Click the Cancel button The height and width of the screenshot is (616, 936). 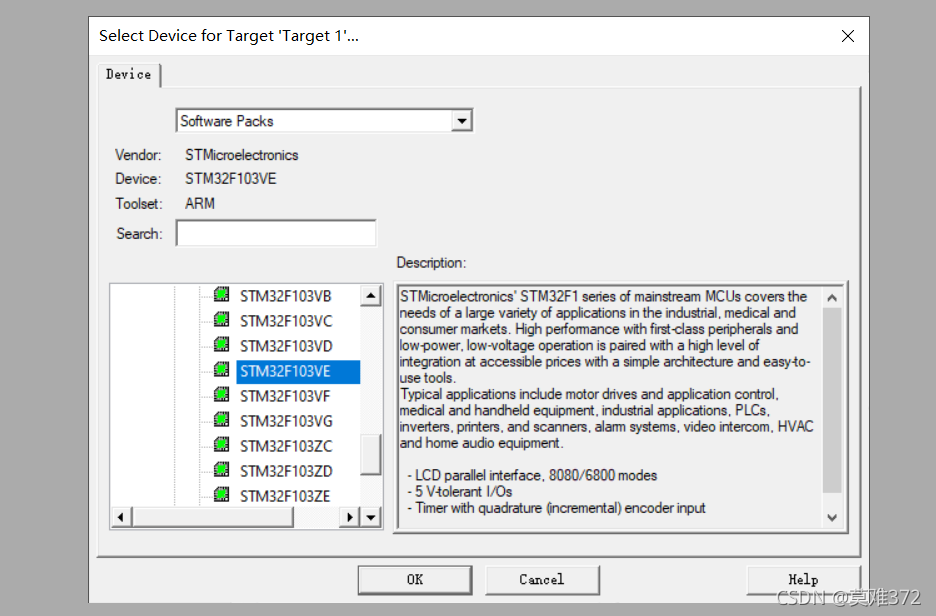tap(542, 580)
